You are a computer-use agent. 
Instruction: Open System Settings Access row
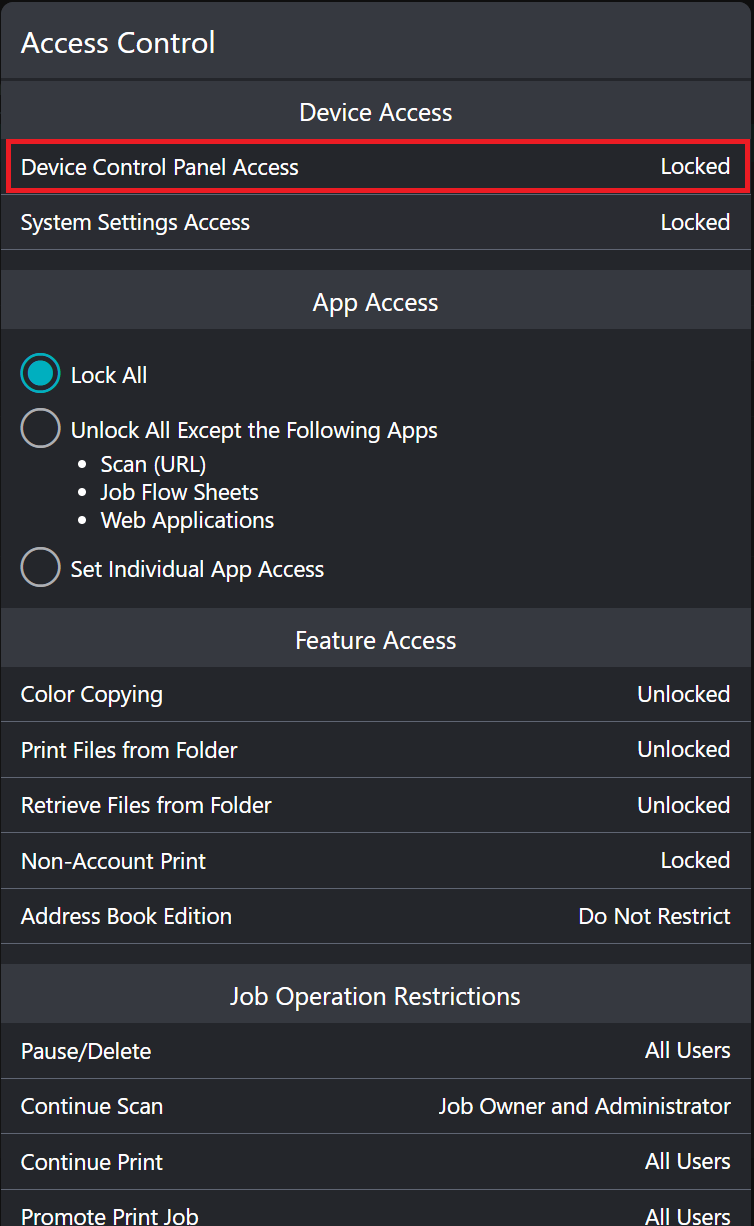(376, 222)
